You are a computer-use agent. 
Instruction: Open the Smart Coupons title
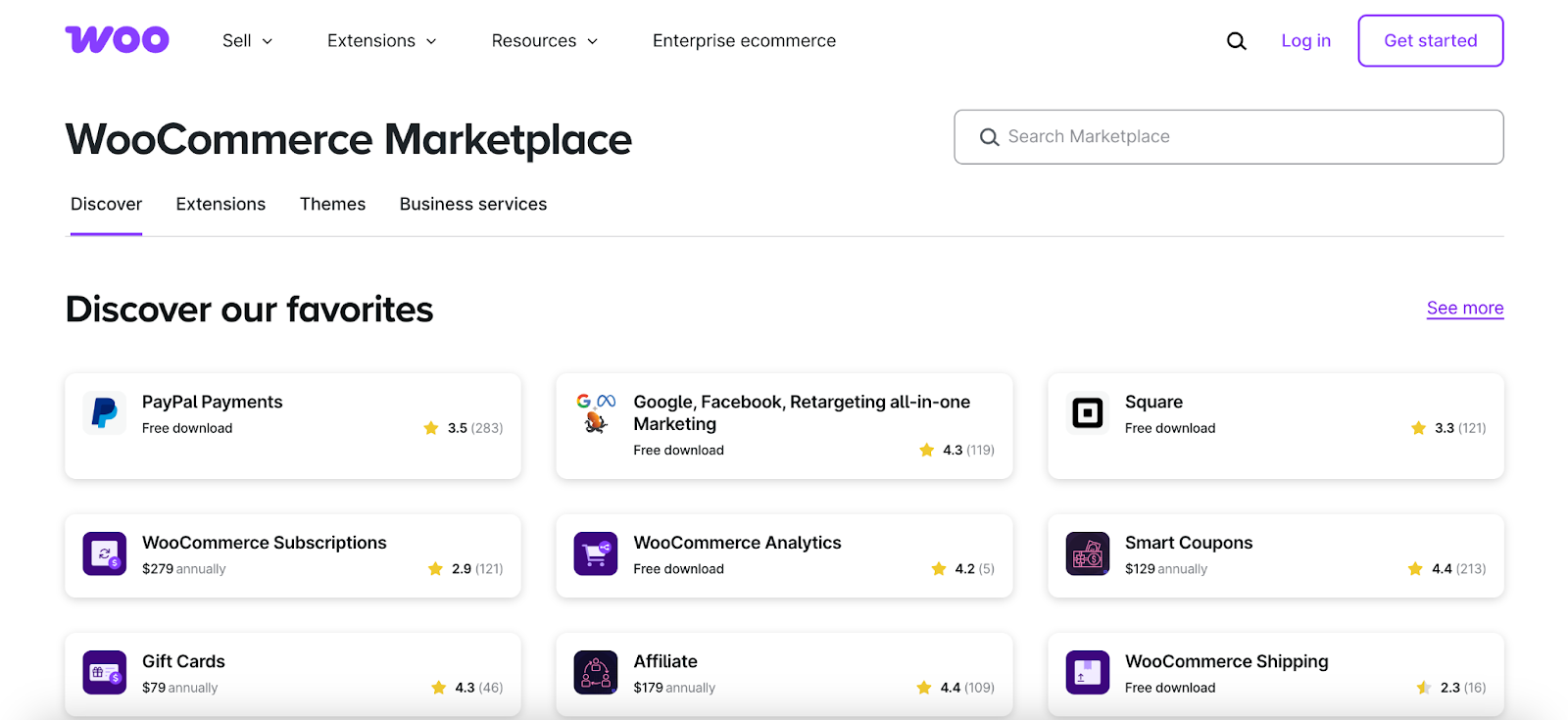[x=1189, y=543]
